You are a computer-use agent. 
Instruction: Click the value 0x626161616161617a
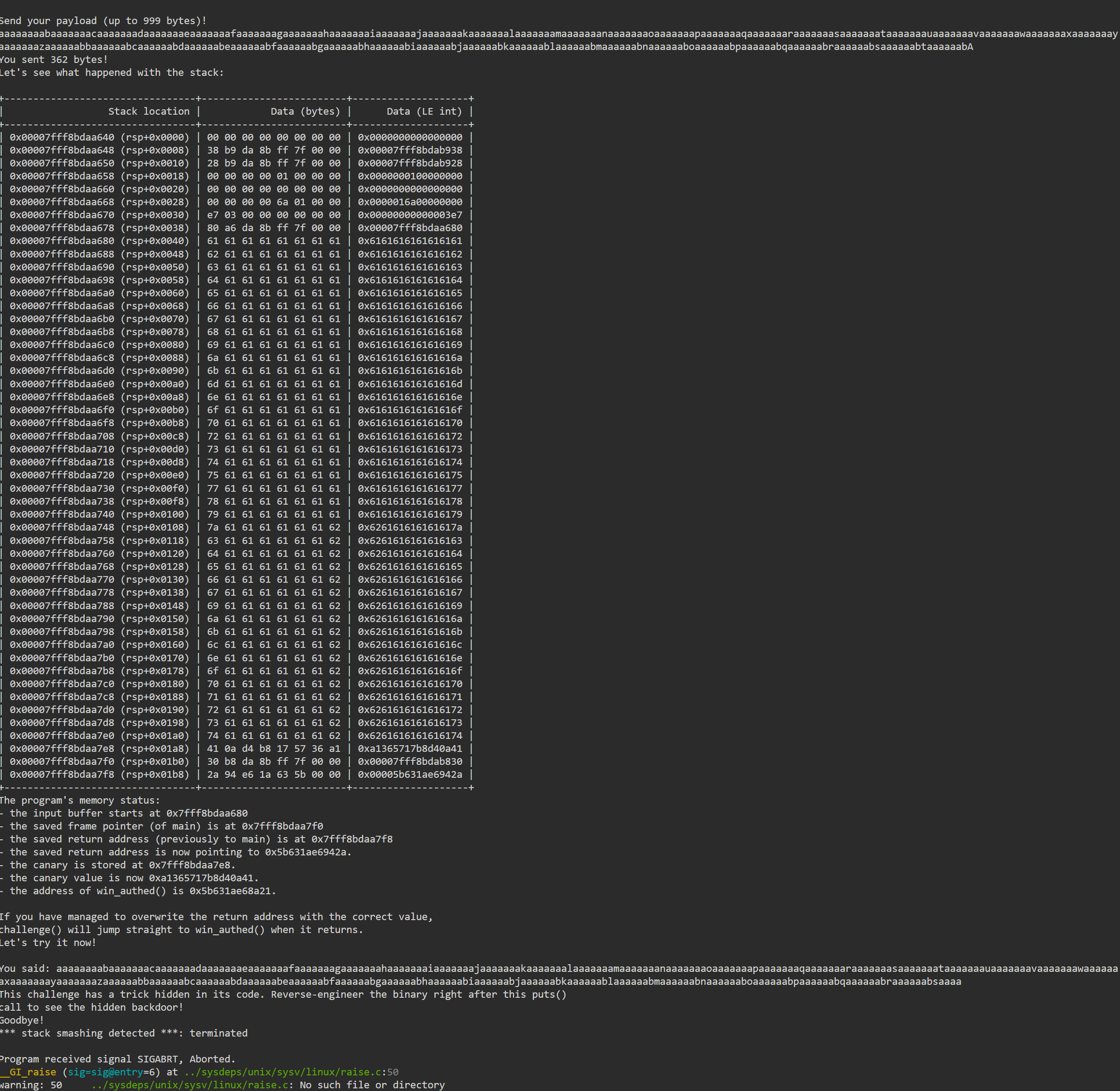point(410,528)
